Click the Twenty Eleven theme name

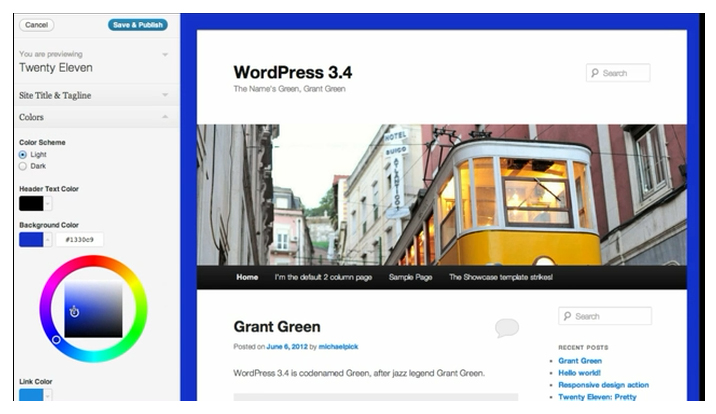pos(56,68)
